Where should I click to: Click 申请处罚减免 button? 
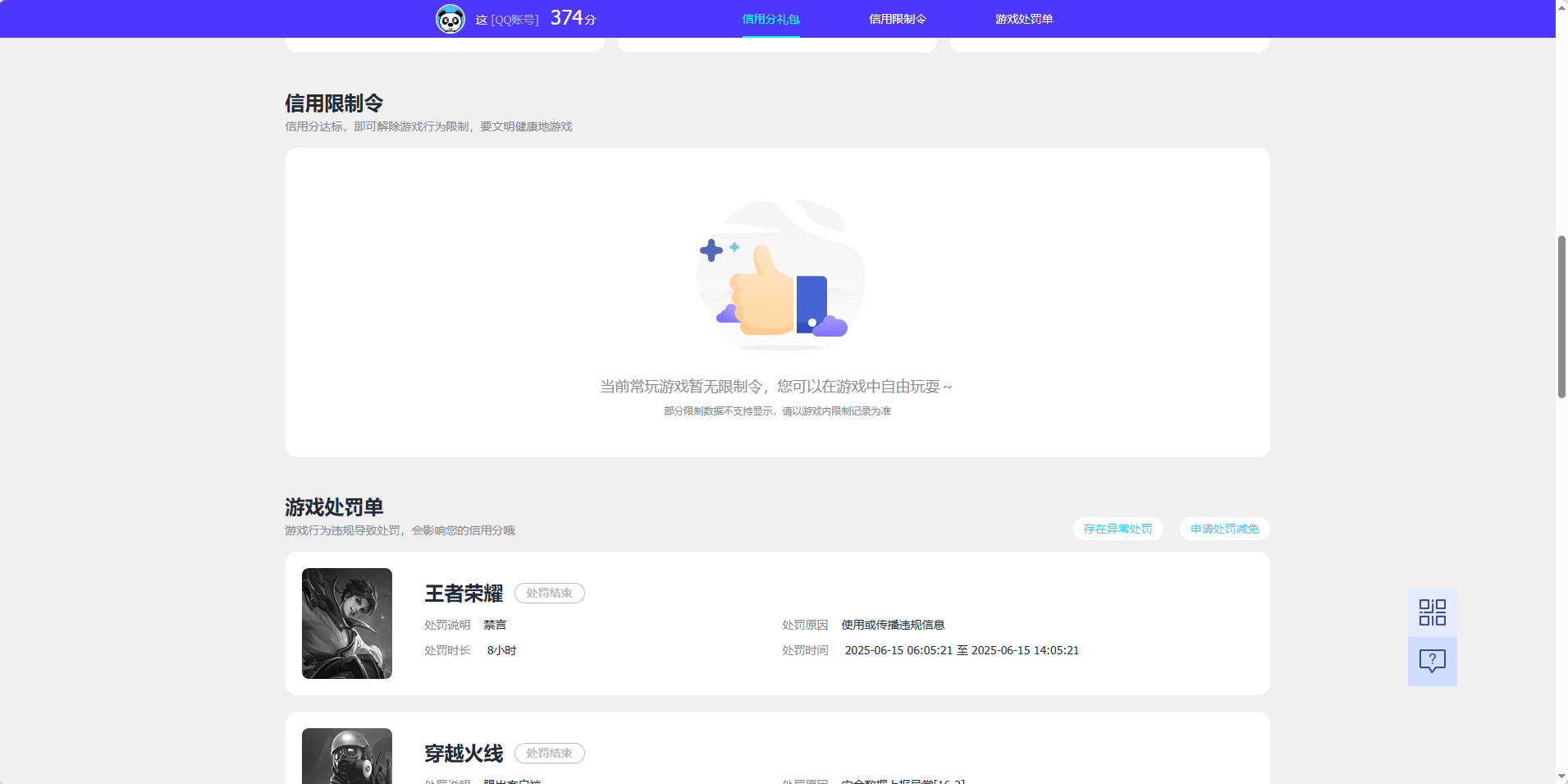[1224, 529]
